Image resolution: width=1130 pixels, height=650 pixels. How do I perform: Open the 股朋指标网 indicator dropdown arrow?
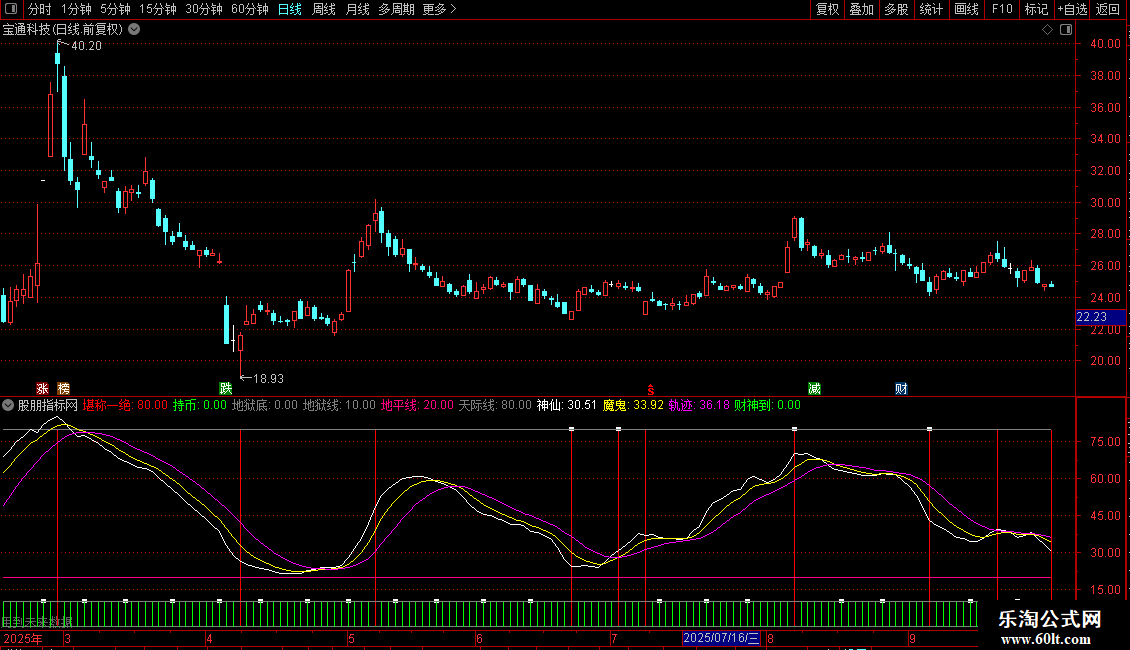[9, 405]
